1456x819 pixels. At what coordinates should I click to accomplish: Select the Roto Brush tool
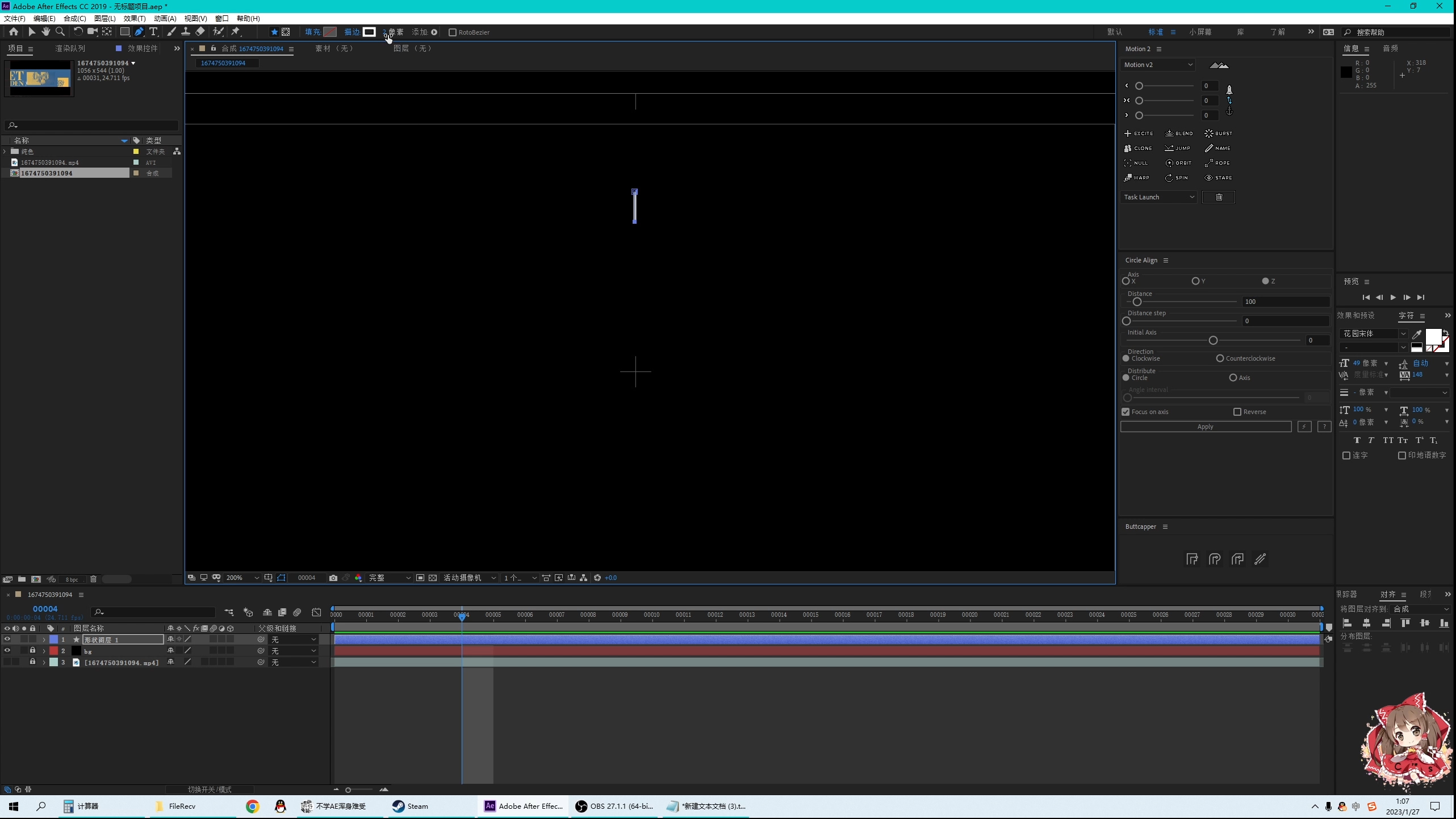point(218,32)
